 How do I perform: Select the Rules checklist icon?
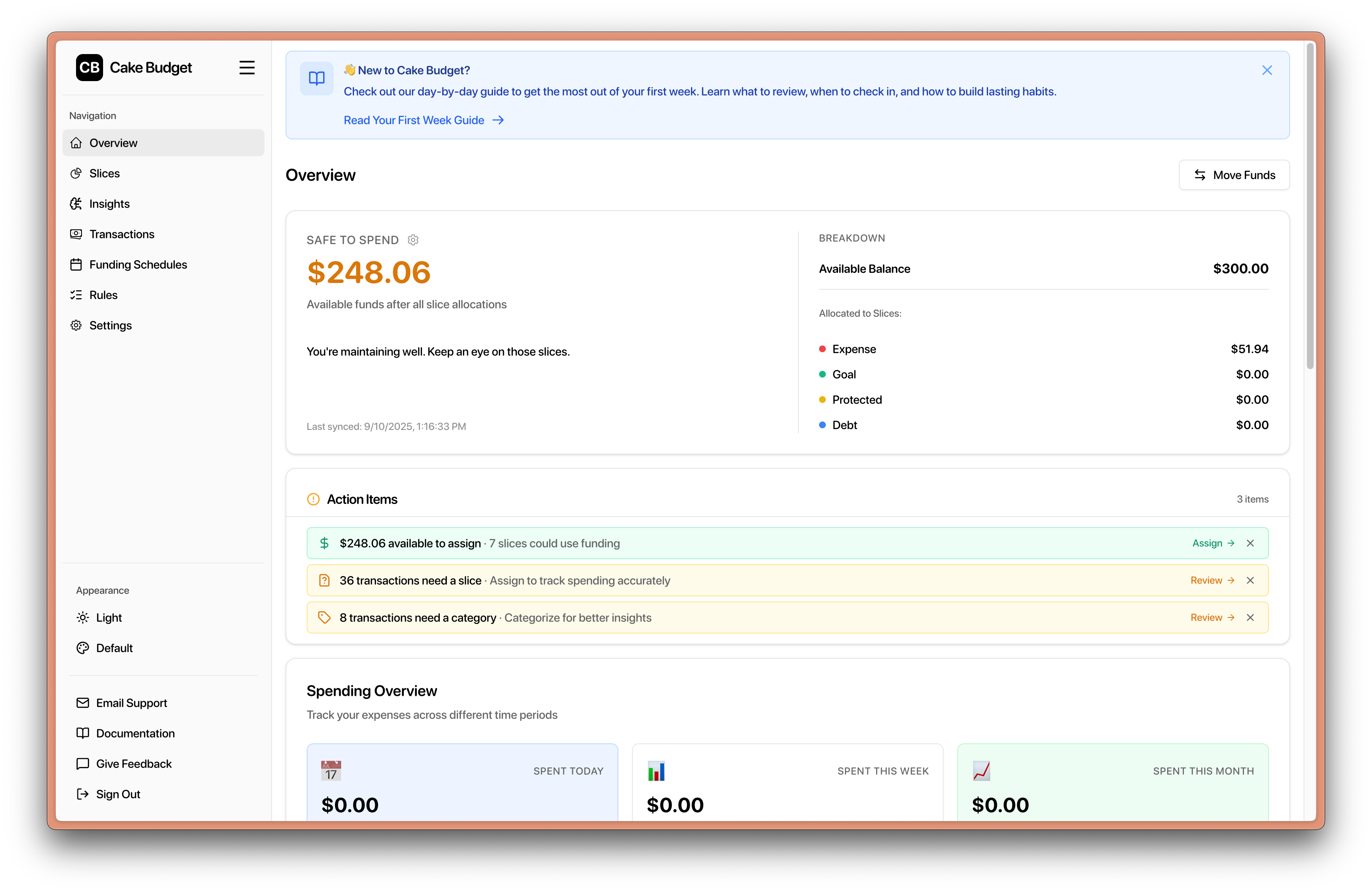[x=77, y=294]
